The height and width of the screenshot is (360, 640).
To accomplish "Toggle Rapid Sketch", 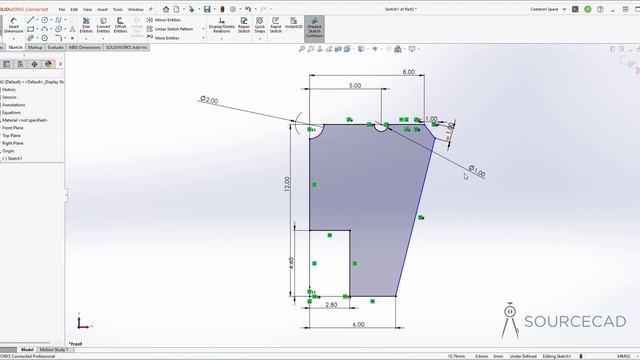I will pyautogui.click(x=276, y=25).
